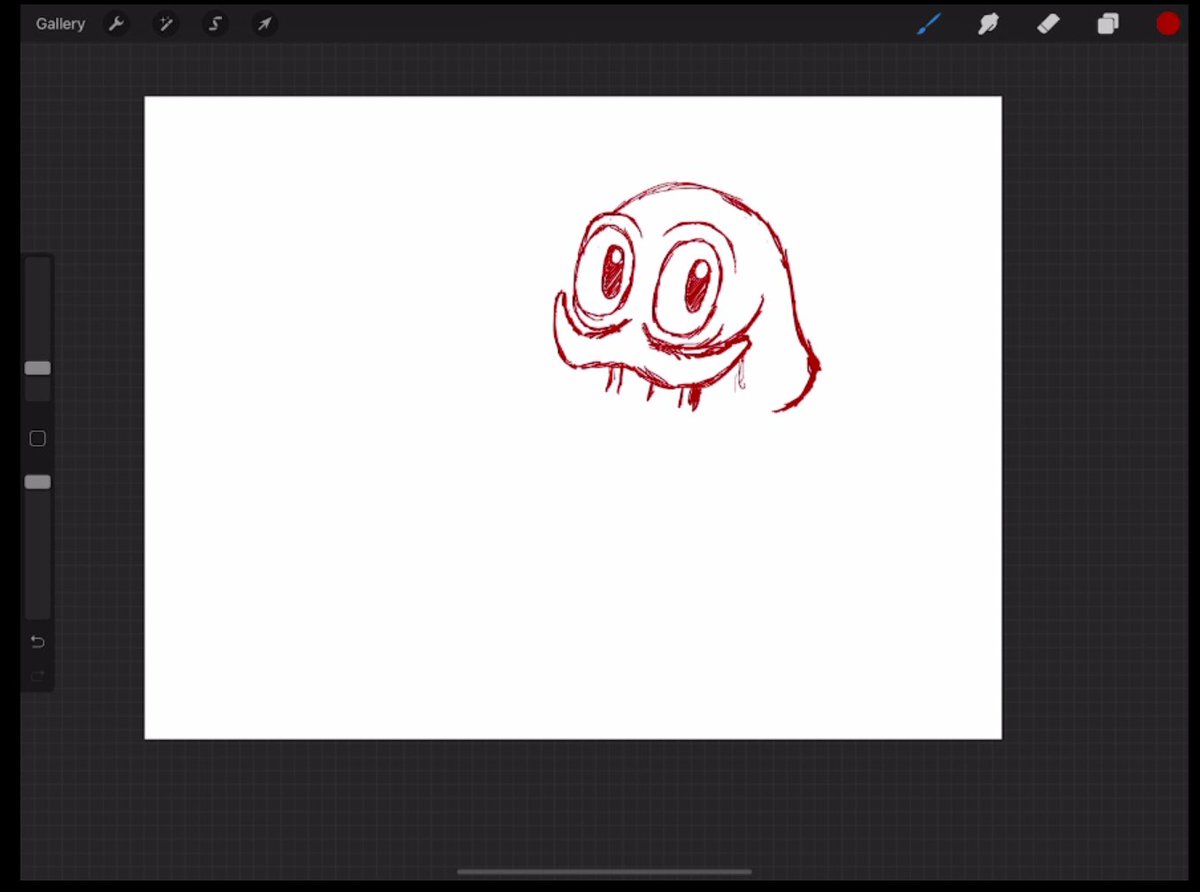Return to the Gallery view
Viewport: 1200px width, 892px height.
coord(60,24)
